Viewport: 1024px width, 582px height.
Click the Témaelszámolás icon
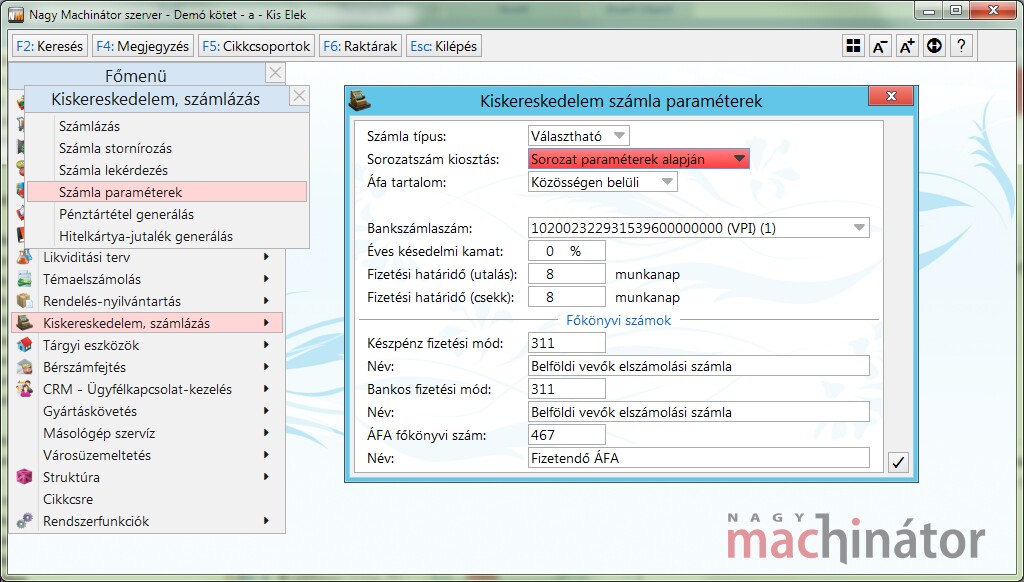[x=24, y=279]
